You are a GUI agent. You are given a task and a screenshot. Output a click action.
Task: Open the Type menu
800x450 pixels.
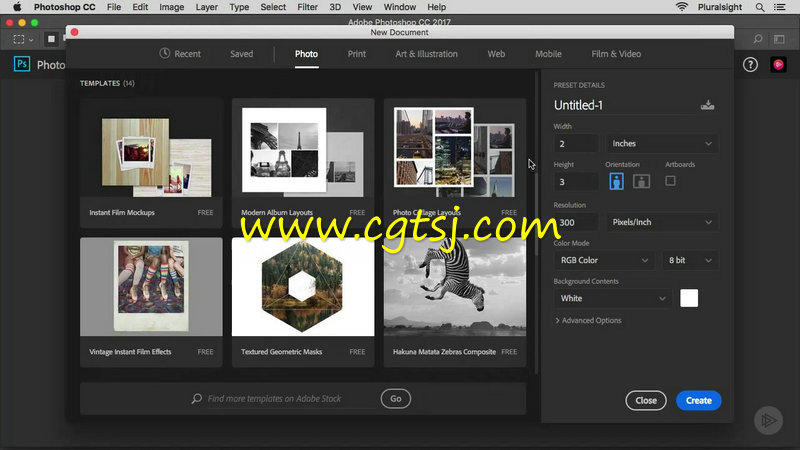[239, 7]
